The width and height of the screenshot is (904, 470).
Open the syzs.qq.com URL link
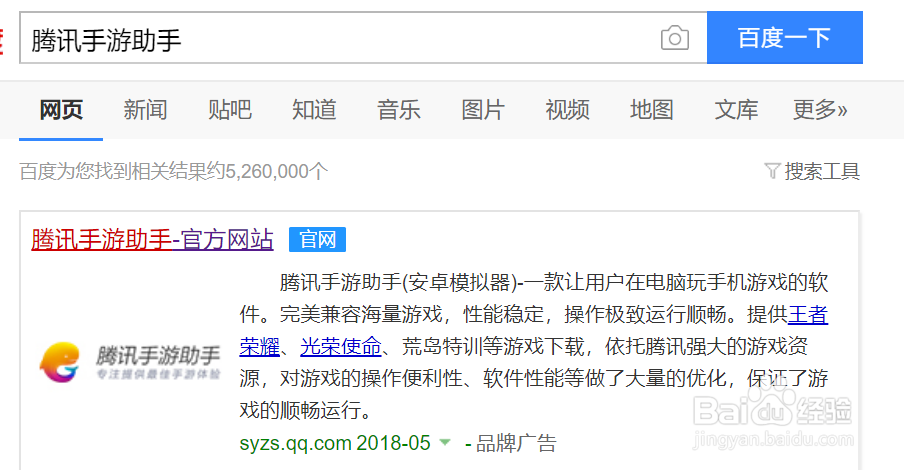point(295,443)
